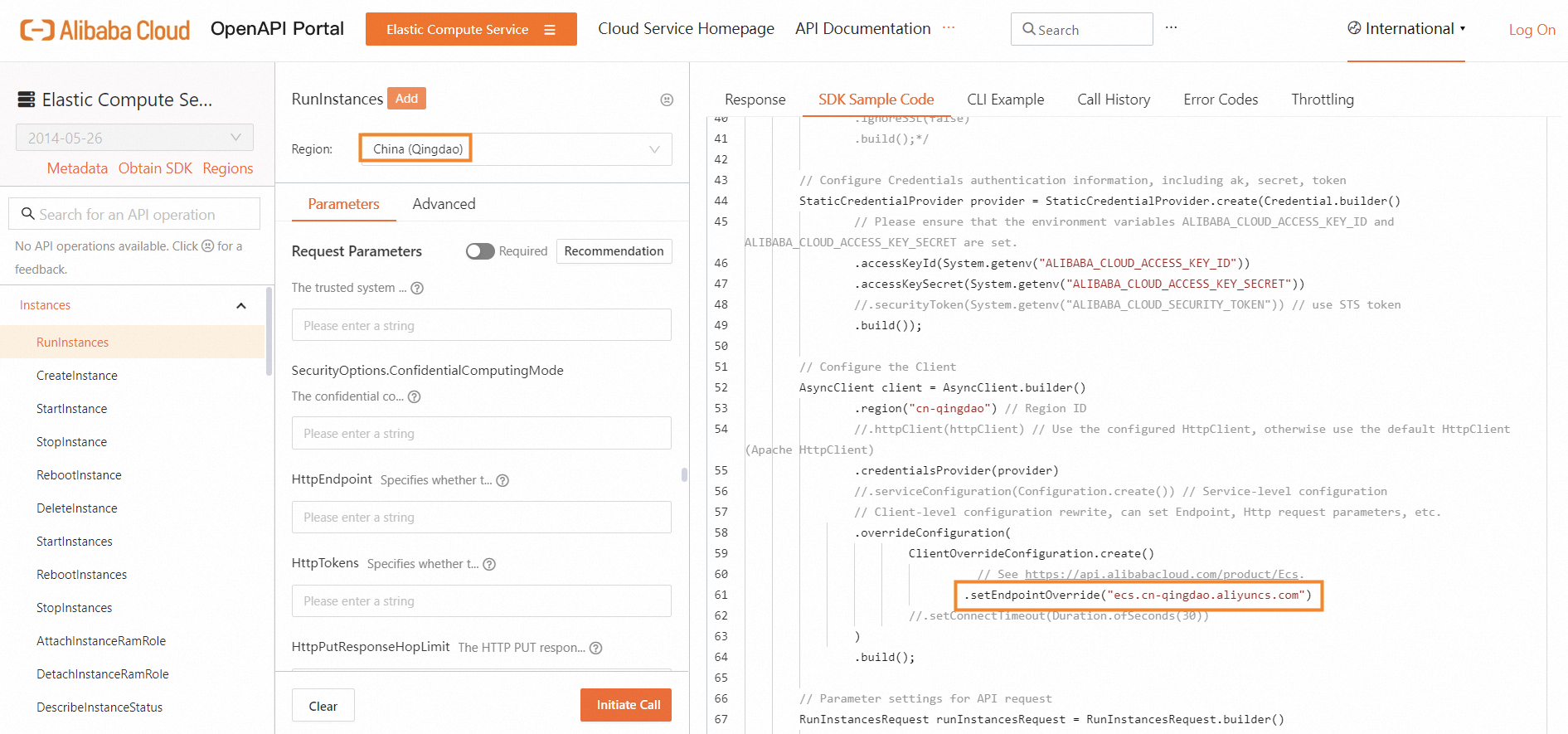This screenshot has height=734, width=1568.
Task: Click the request parameters panel scrollbar
Action: tap(684, 475)
